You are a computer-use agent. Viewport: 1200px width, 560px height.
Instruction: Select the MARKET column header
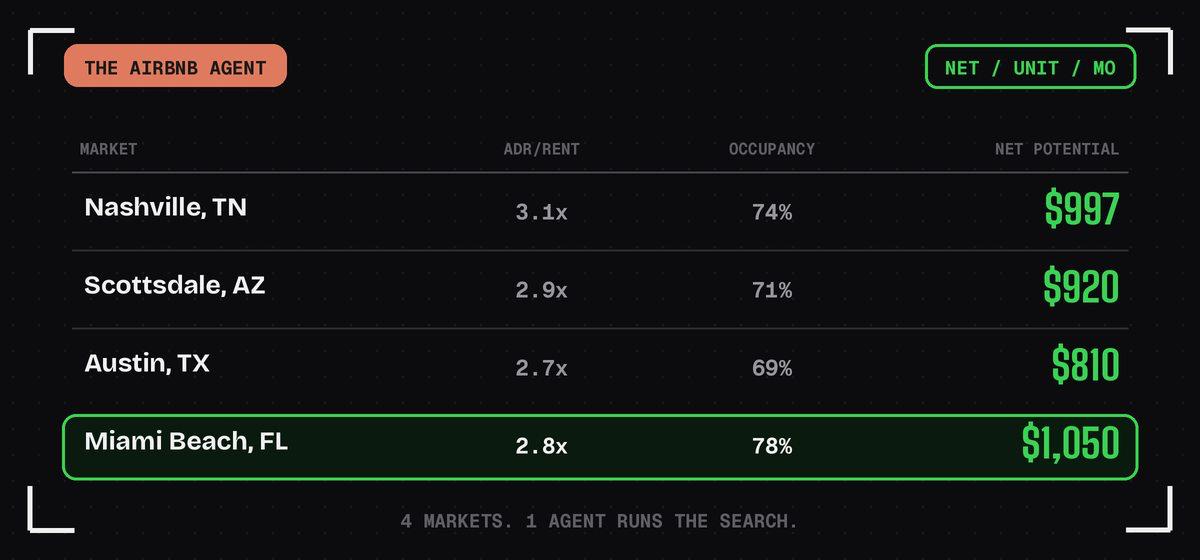click(108, 149)
